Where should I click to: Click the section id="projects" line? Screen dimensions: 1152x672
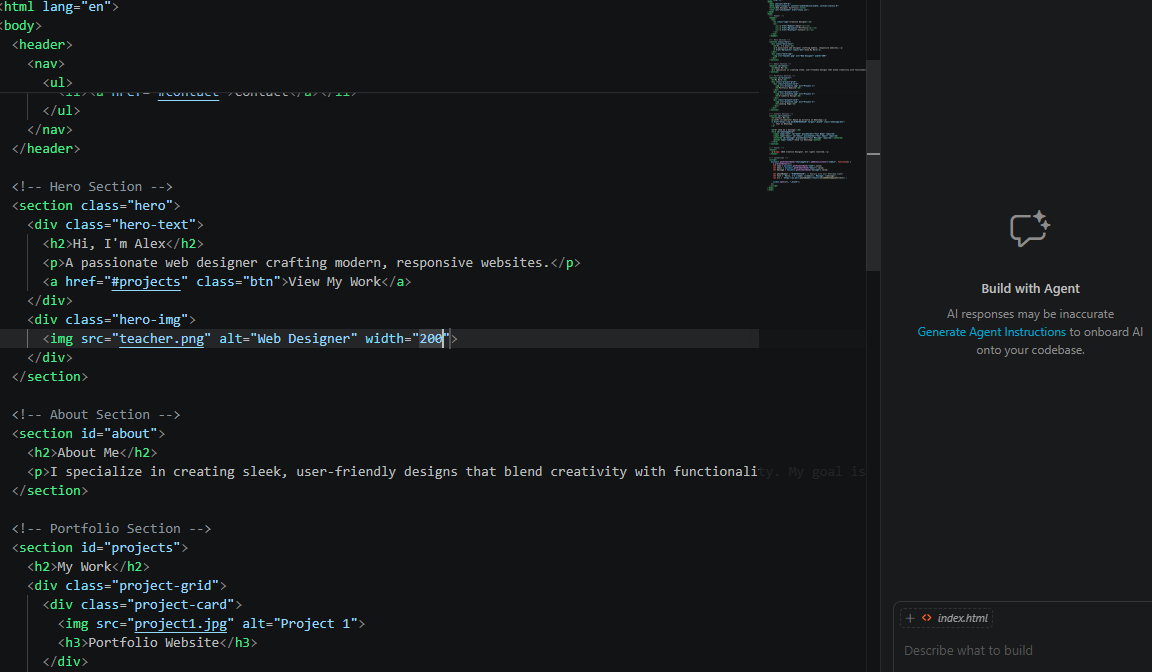(100, 548)
